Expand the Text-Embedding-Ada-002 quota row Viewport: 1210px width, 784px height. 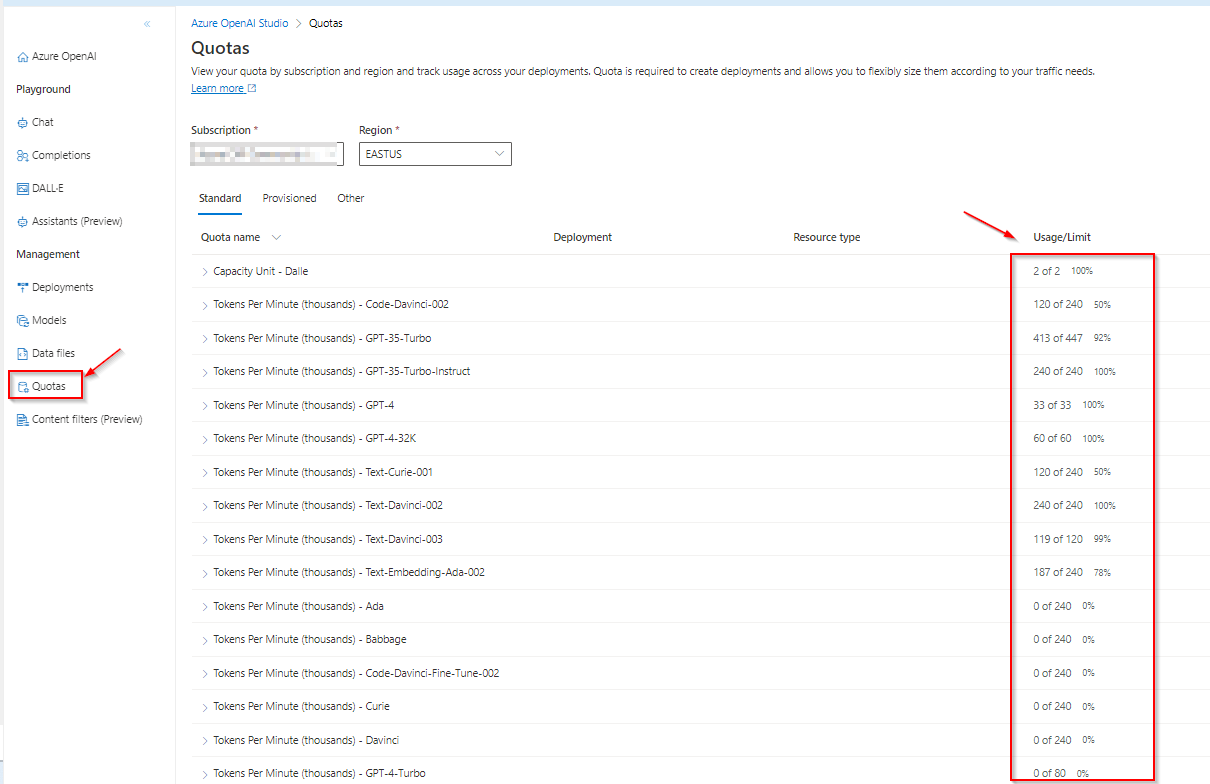coord(205,573)
